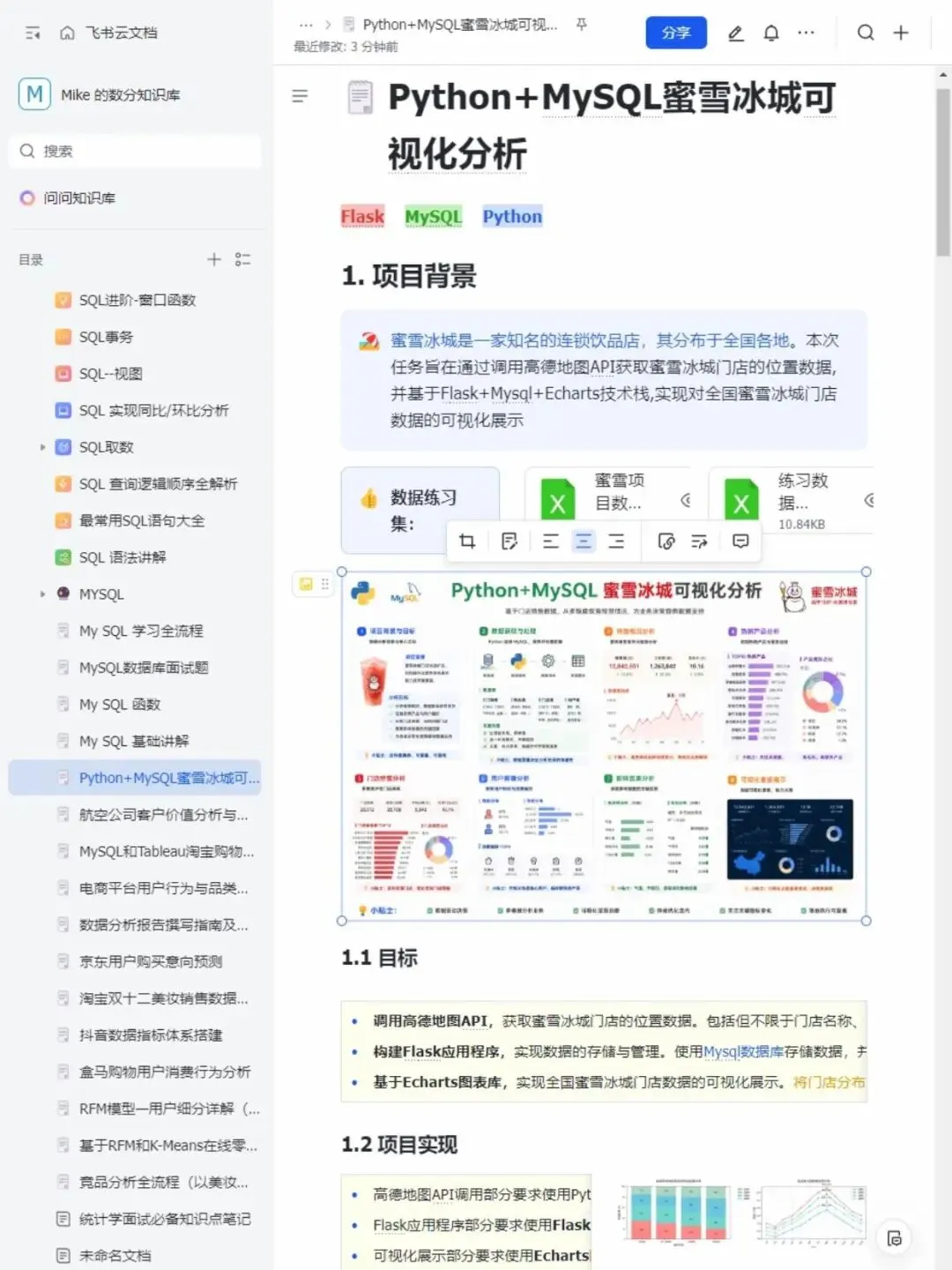
Task: Open notifications bell
Action: 771,33
